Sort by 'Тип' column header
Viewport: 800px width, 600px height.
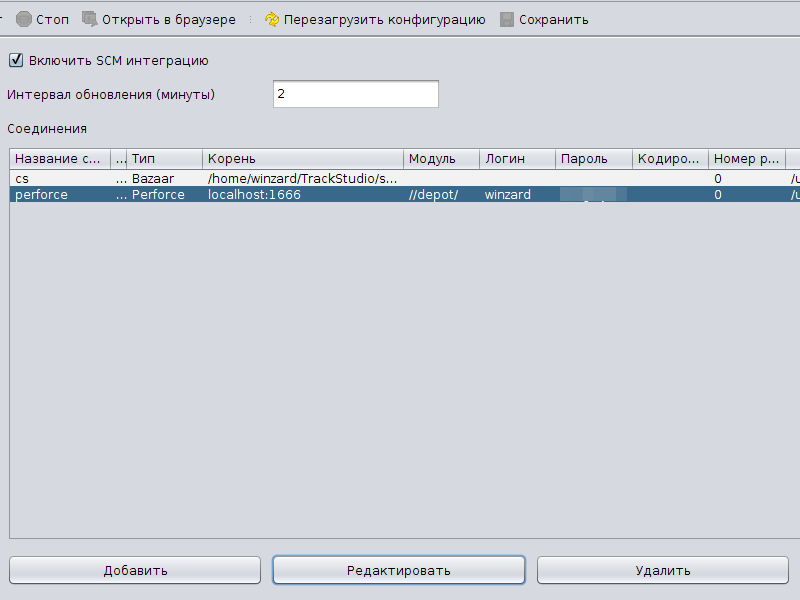tap(165, 159)
